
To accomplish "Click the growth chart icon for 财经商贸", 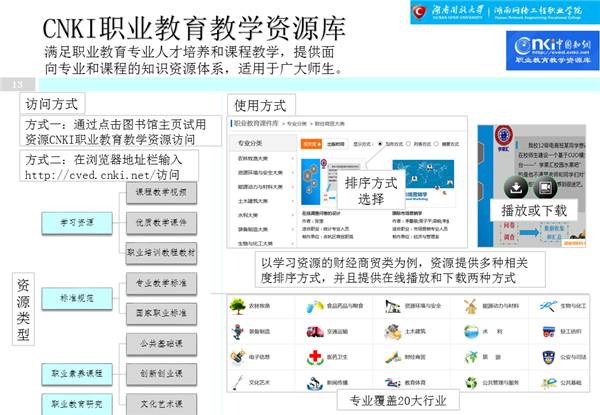I will 393,357.
